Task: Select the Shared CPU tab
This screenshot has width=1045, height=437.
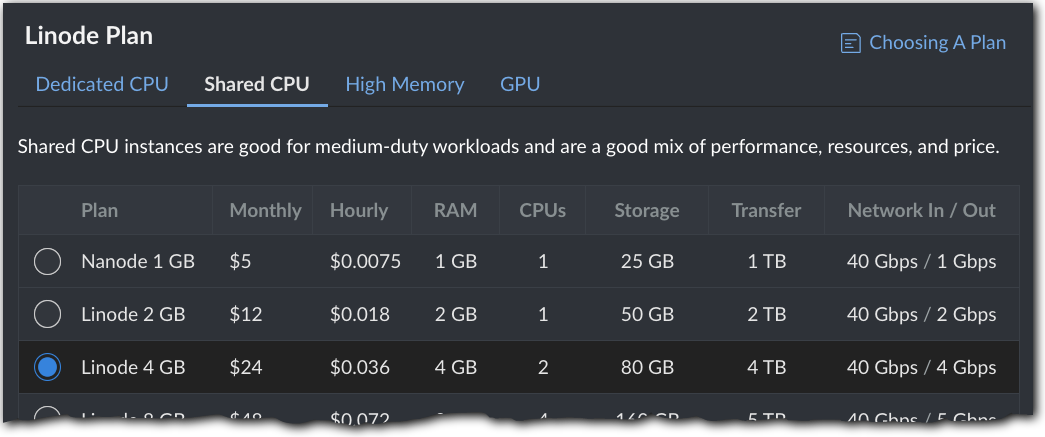Action: point(257,85)
